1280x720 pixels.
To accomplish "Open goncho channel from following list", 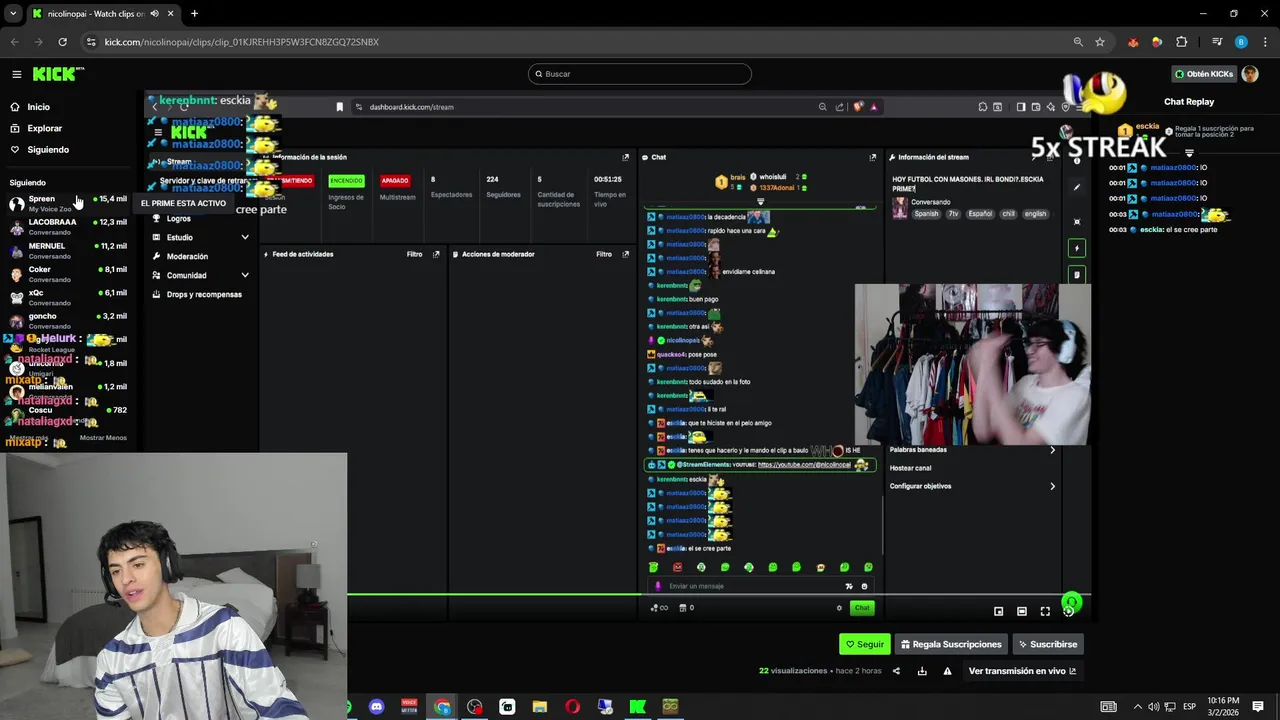I will click(x=68, y=320).
